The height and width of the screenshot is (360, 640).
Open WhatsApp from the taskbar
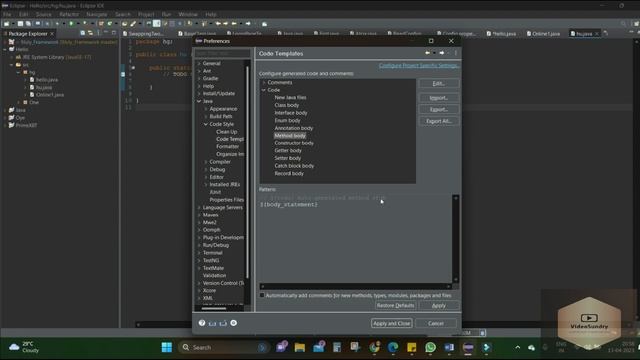(430, 347)
